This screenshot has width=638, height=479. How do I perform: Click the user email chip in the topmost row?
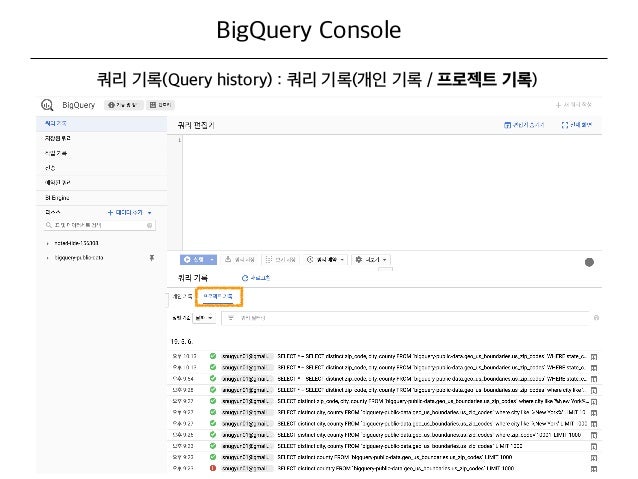click(x=245, y=356)
